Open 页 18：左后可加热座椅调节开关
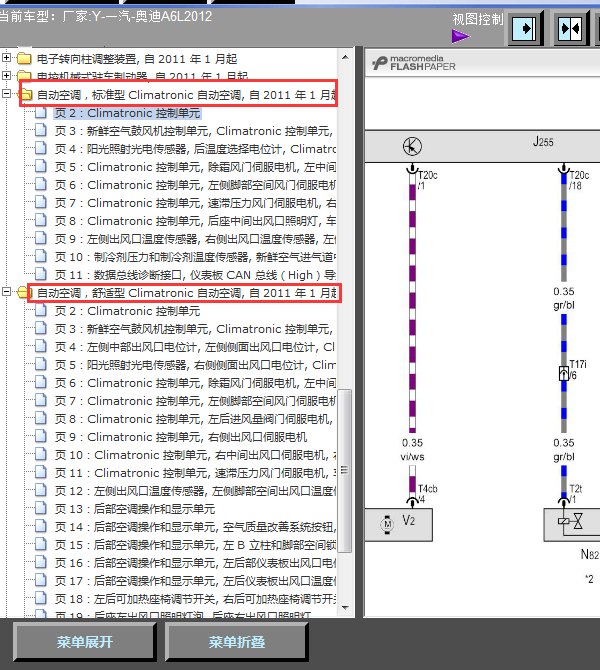600x670 pixels. (x=195, y=599)
